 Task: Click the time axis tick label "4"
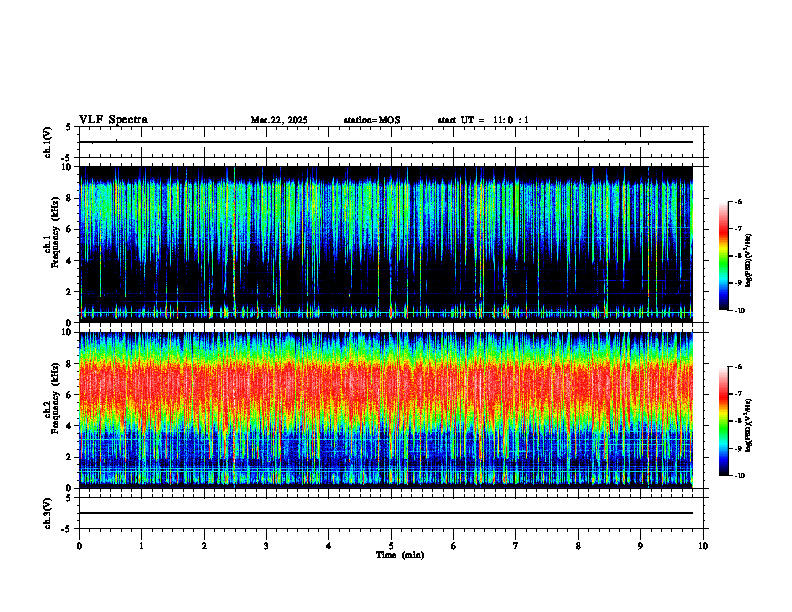(x=329, y=546)
